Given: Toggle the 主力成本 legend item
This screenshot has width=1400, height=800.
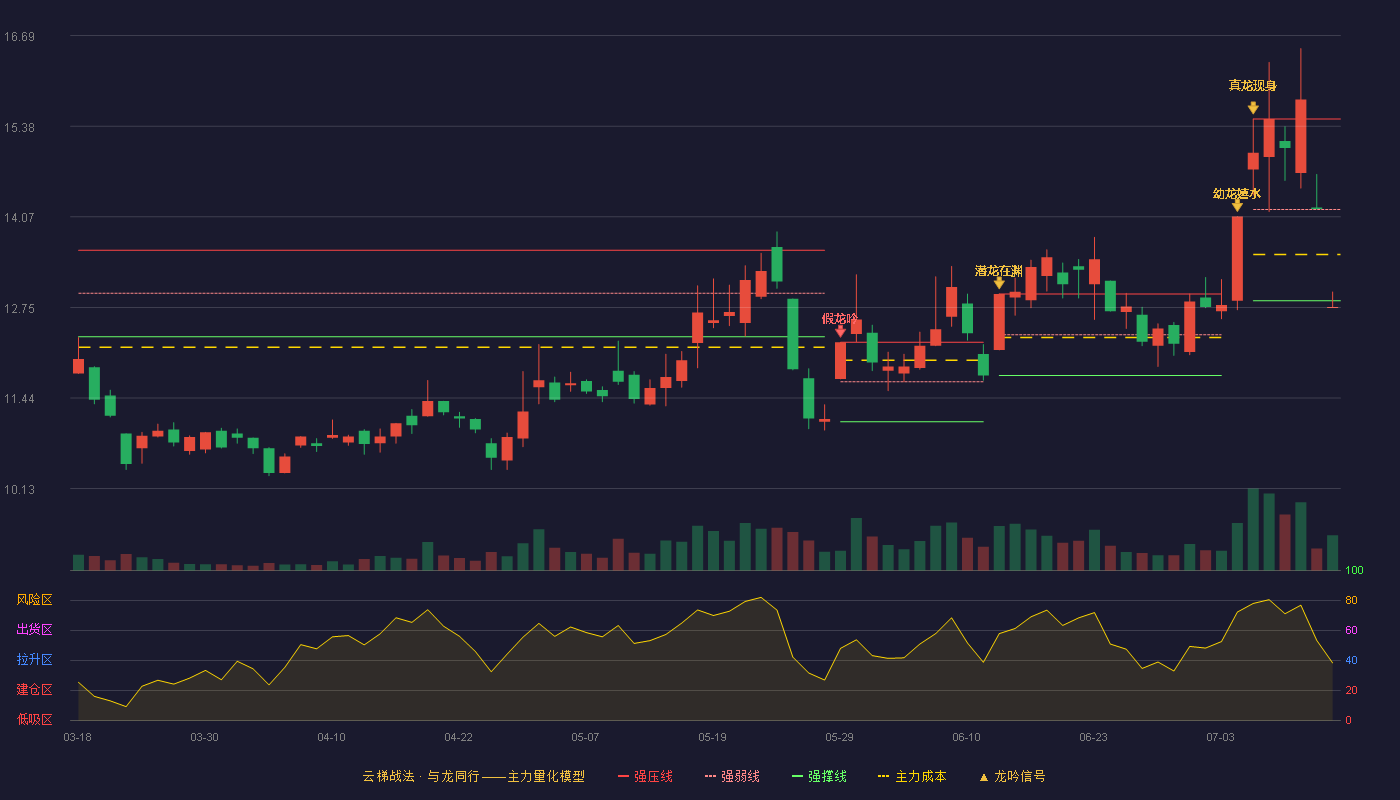Looking at the screenshot, I should [x=912, y=776].
